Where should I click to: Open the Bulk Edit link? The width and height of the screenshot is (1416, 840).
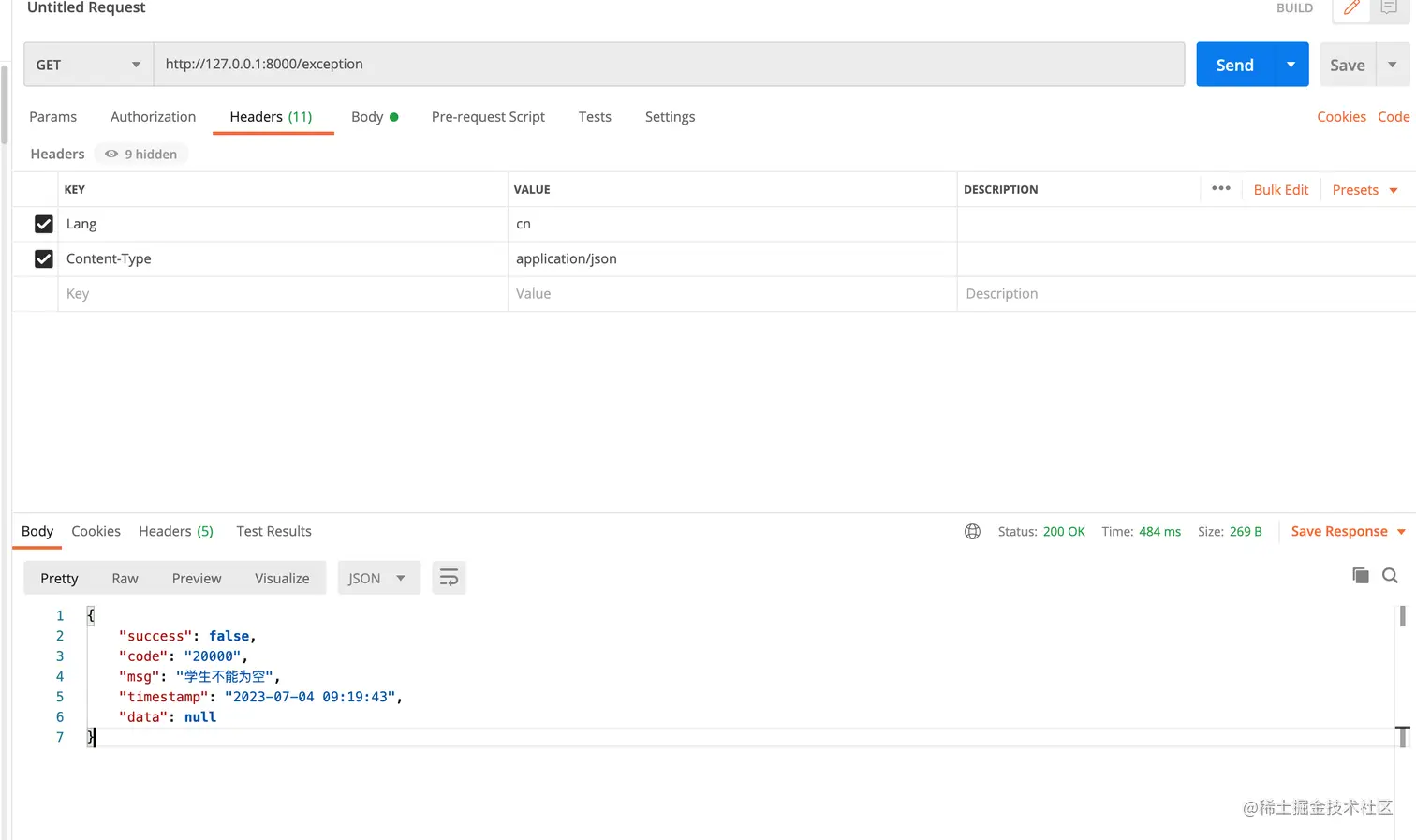coord(1281,189)
